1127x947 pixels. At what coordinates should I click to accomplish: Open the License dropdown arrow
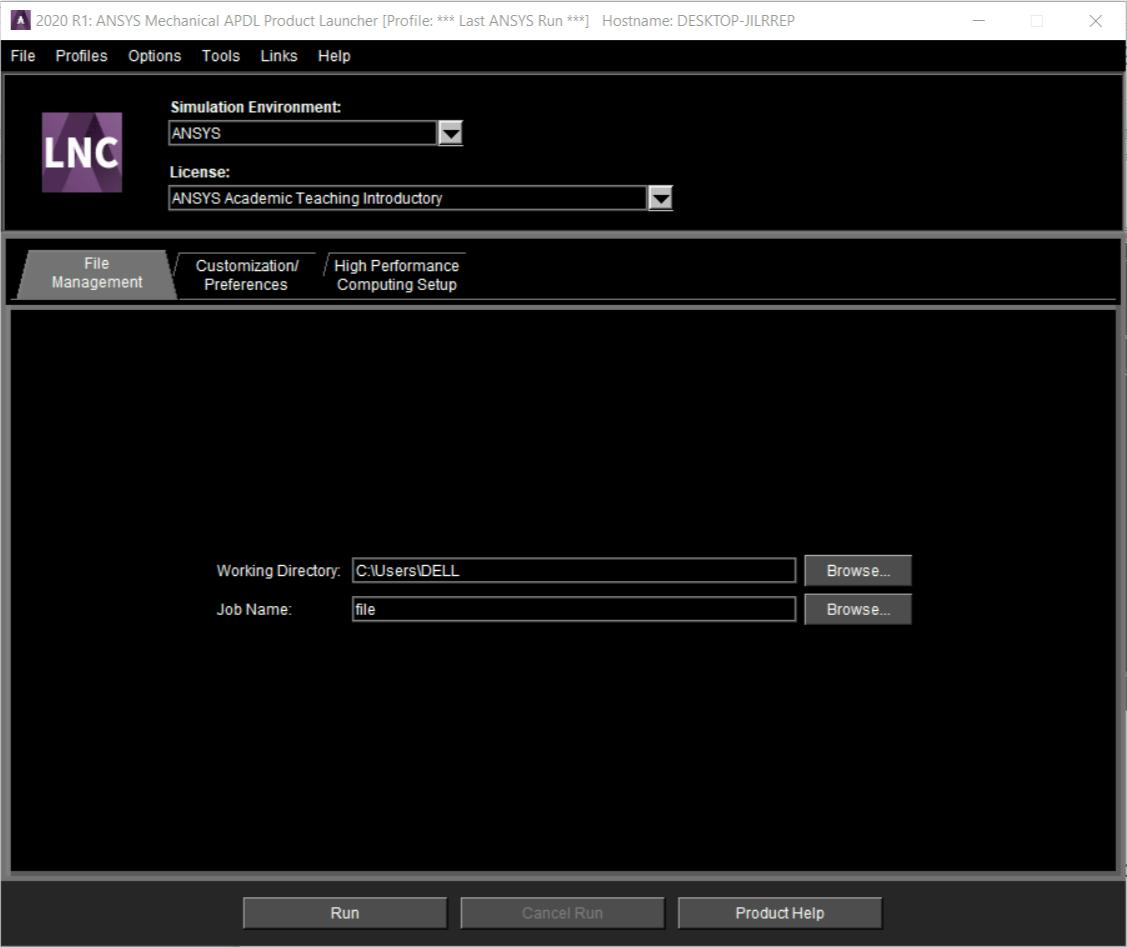point(660,198)
